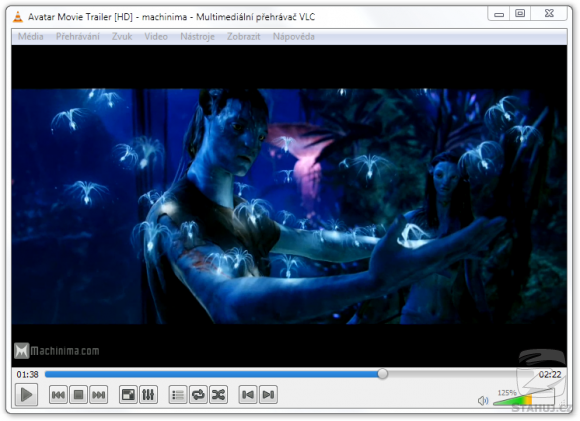
Task: Click the seek bar handle
Action: pyautogui.click(x=383, y=374)
